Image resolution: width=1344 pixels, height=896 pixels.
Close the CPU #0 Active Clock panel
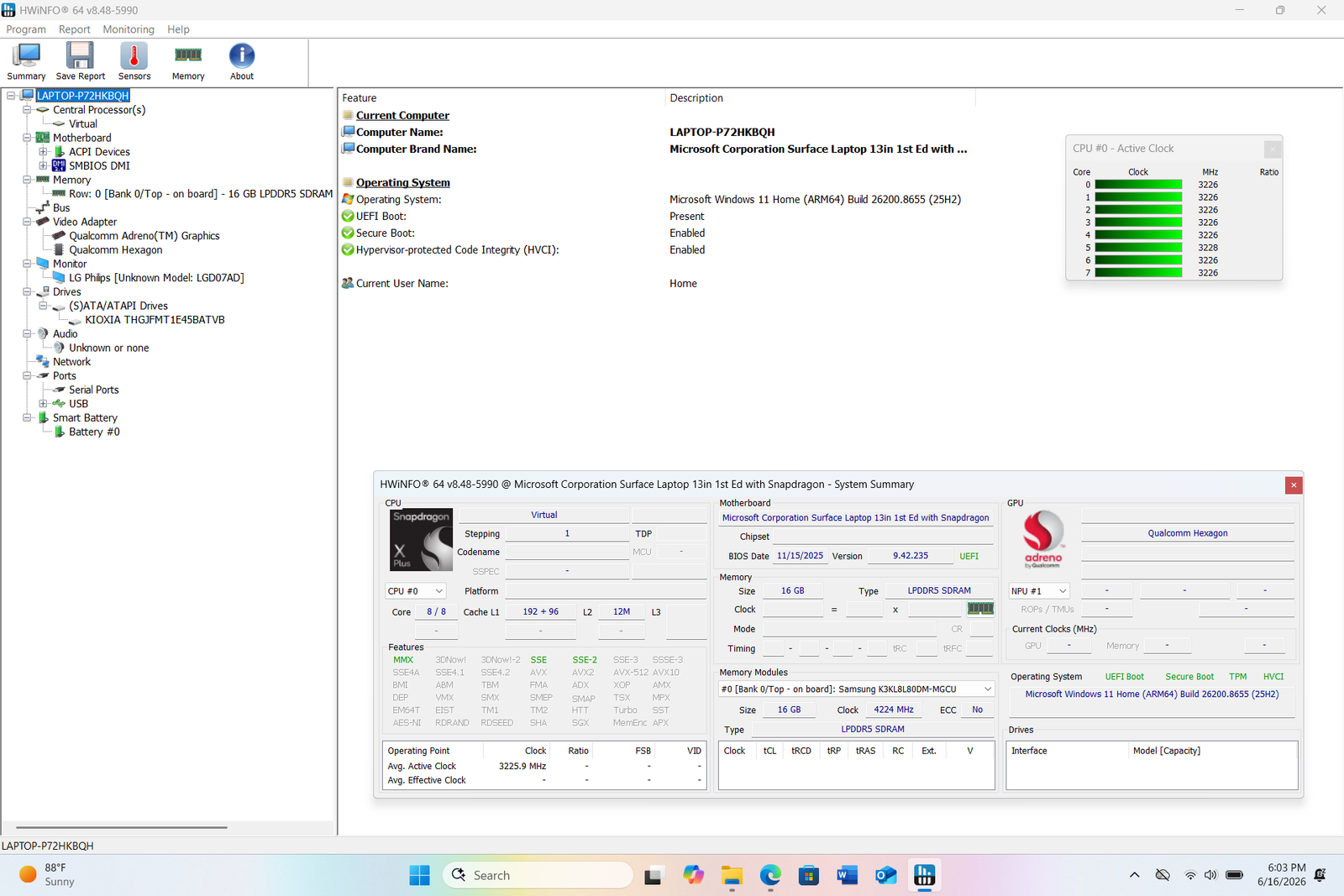pyautogui.click(x=1273, y=149)
